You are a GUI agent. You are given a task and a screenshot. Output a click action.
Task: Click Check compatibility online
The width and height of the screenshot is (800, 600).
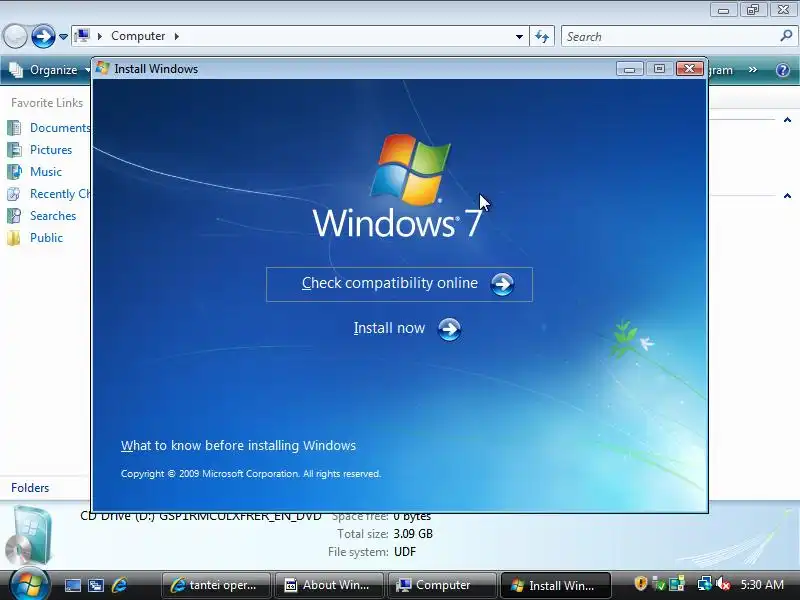[x=399, y=284]
